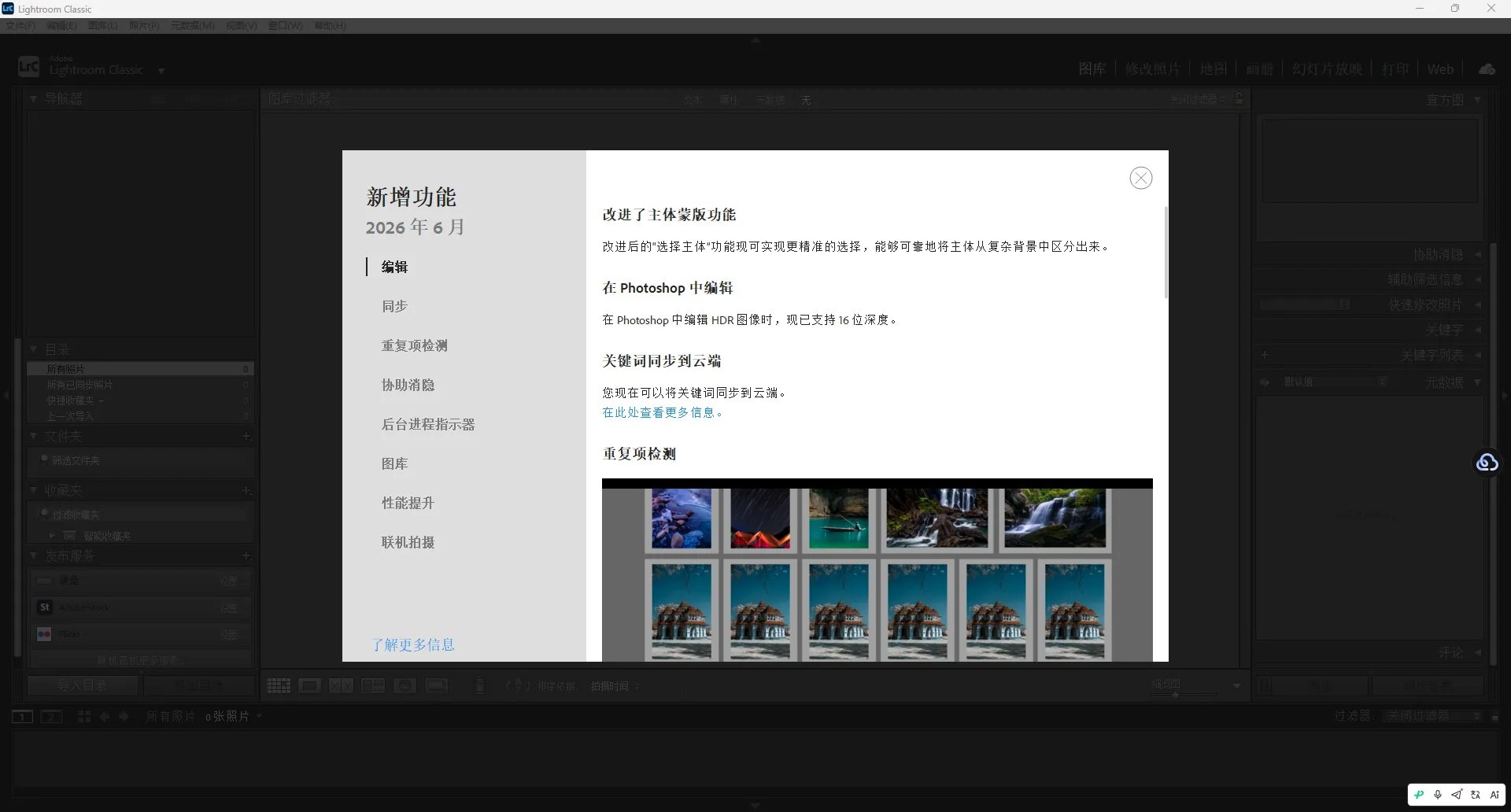Image resolution: width=1511 pixels, height=812 pixels.
Task: Switch to the 修改照片 module
Action: tap(1152, 69)
